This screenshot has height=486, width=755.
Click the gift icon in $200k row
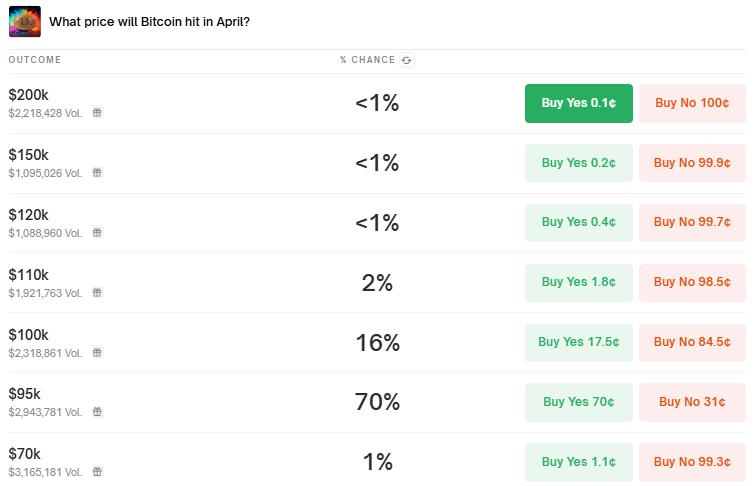click(97, 113)
